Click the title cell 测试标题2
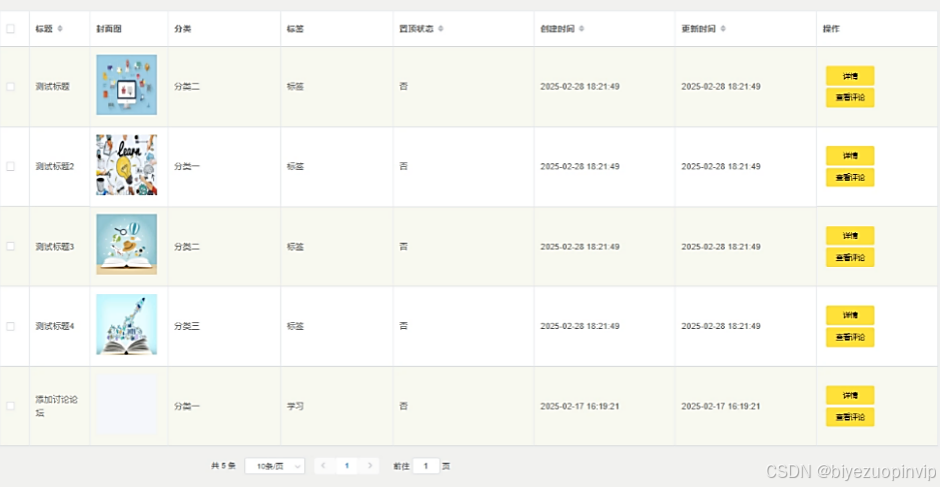 [x=55, y=166]
